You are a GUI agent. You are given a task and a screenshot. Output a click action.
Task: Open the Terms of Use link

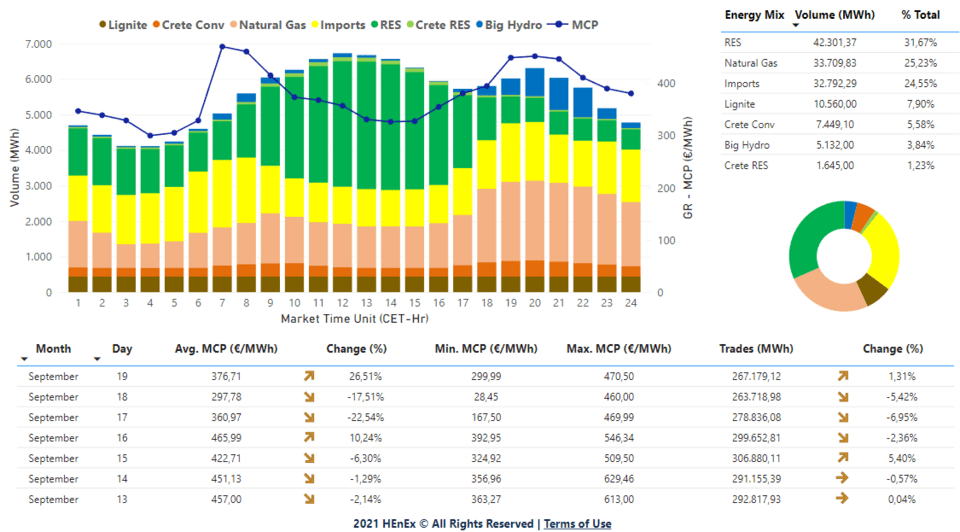click(x=577, y=524)
